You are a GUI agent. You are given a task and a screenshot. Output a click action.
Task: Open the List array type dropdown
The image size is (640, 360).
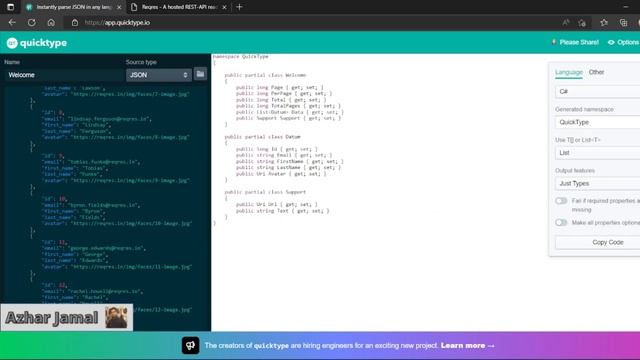coord(598,153)
